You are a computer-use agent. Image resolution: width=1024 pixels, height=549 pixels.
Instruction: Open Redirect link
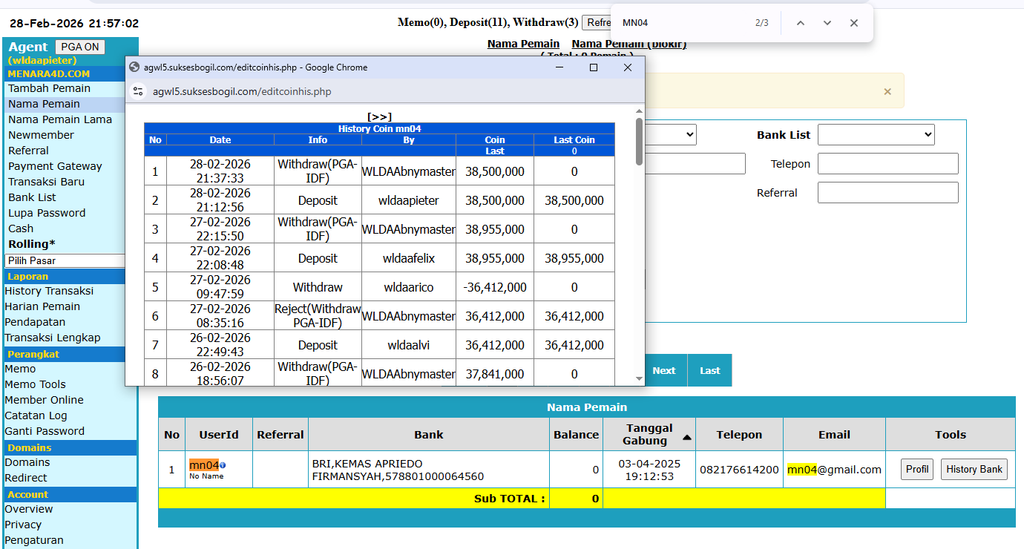coord(25,478)
